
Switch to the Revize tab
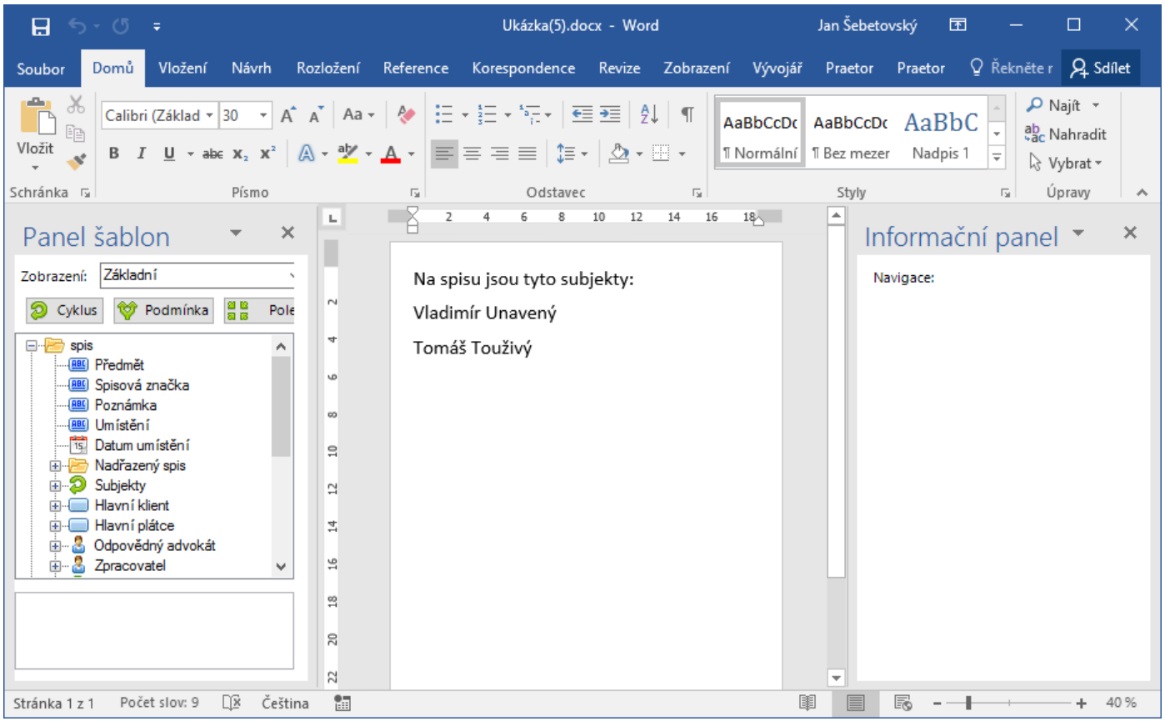[x=619, y=68]
